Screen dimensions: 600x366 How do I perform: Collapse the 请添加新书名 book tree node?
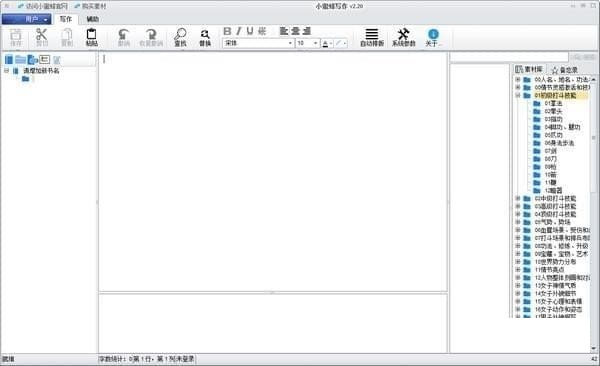coord(7,70)
